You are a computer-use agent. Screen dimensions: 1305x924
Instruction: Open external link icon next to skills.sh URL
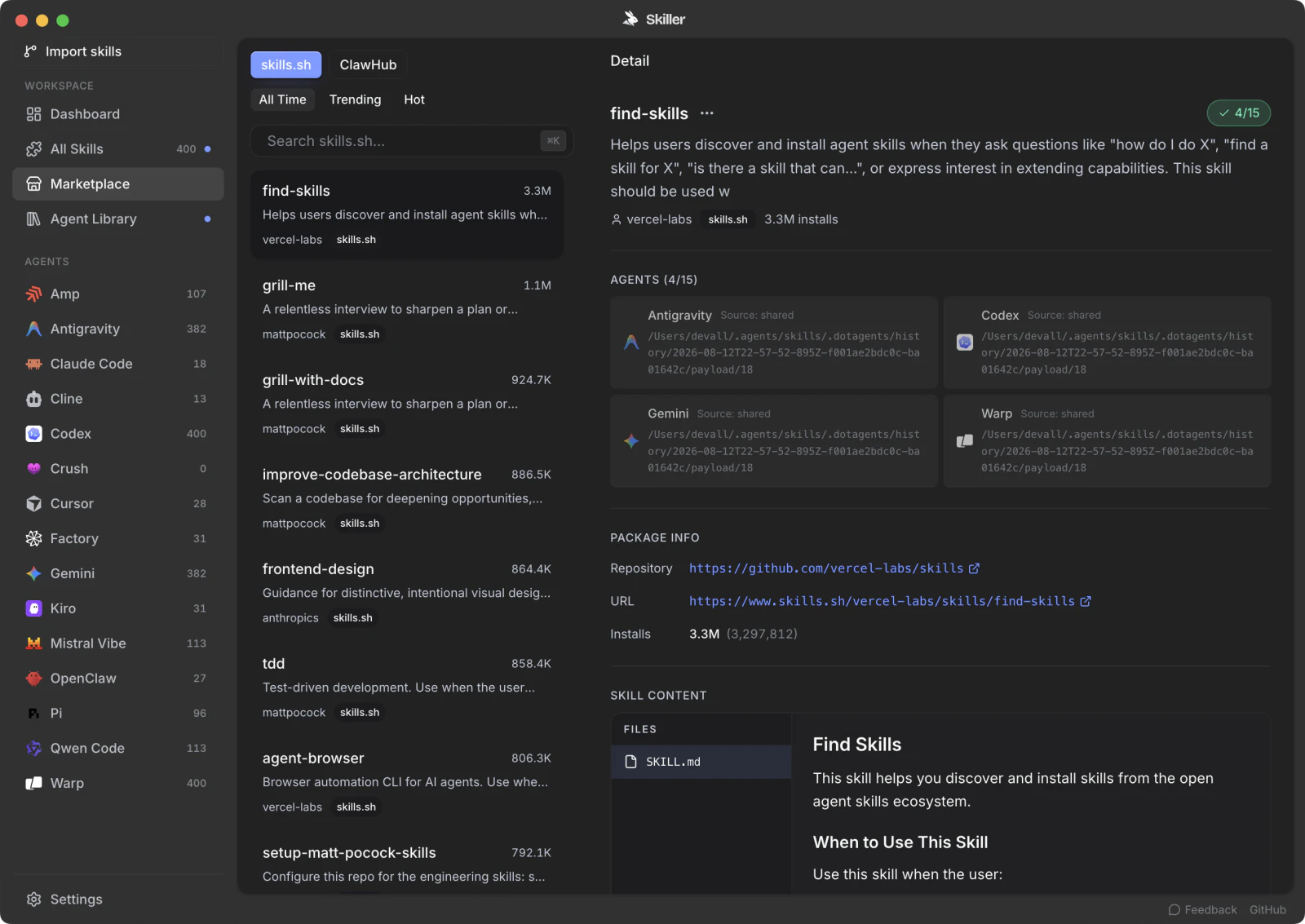point(1086,601)
